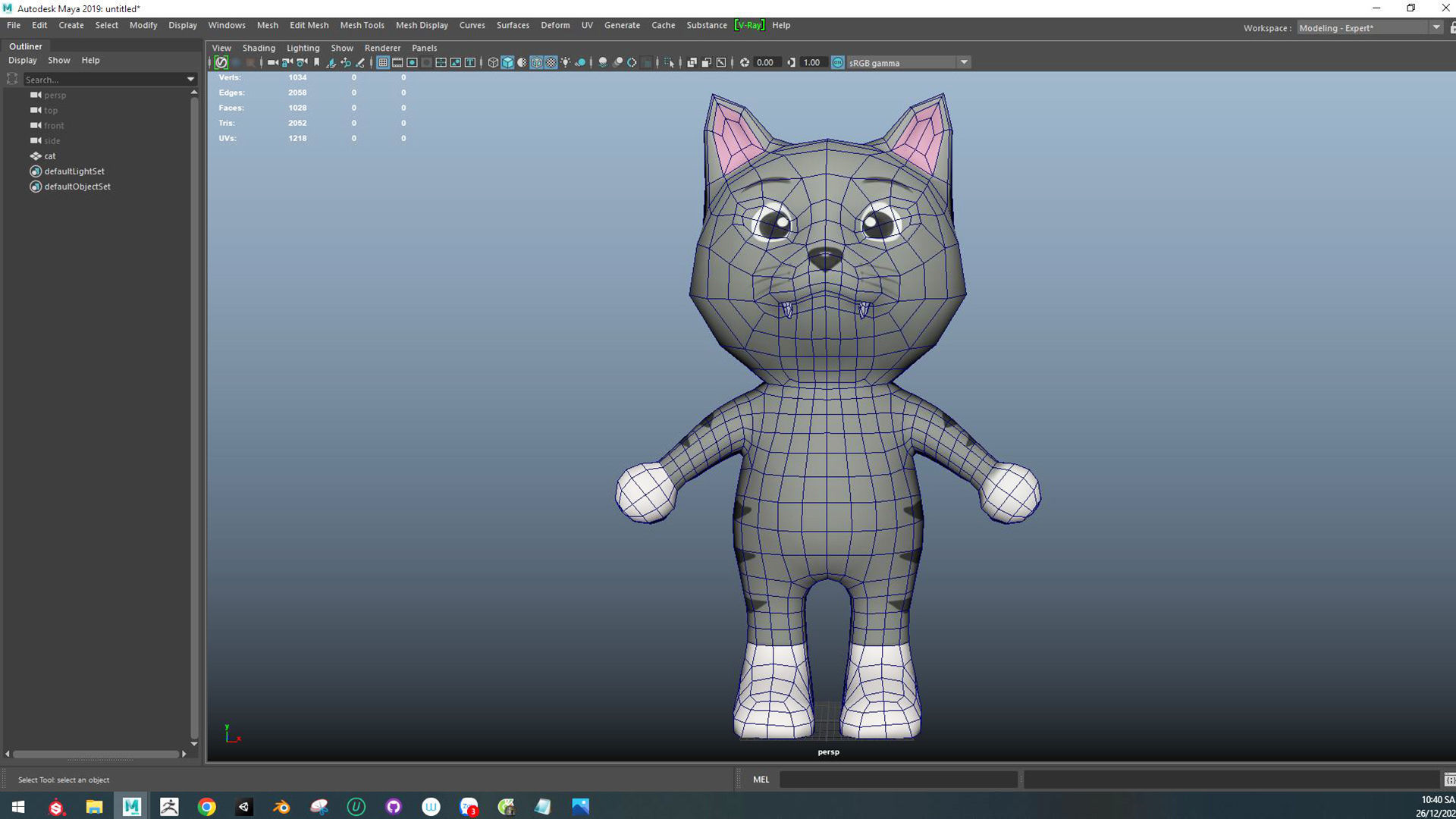Toggle the Resolution Gate display
Viewport: 1456px width, 819px height.
412,62
